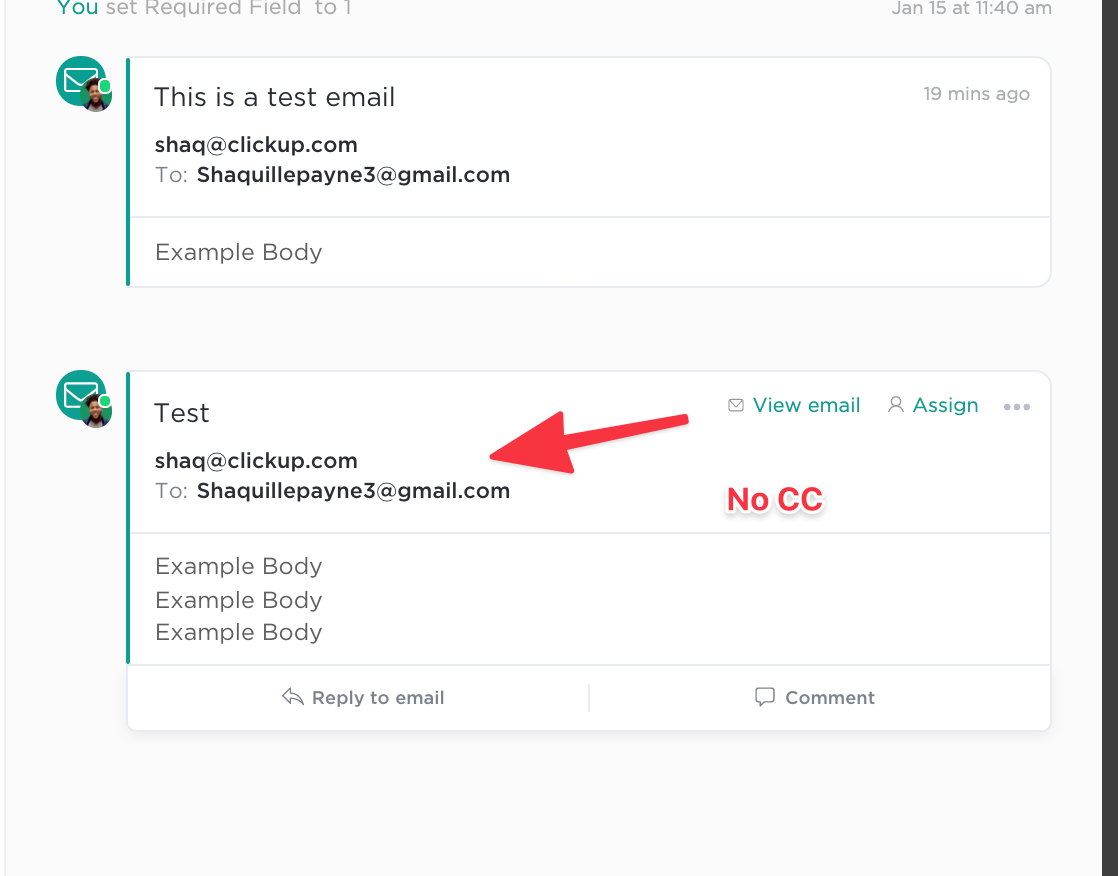
Task: Click email avatar icon beside test email
Action: (x=83, y=83)
